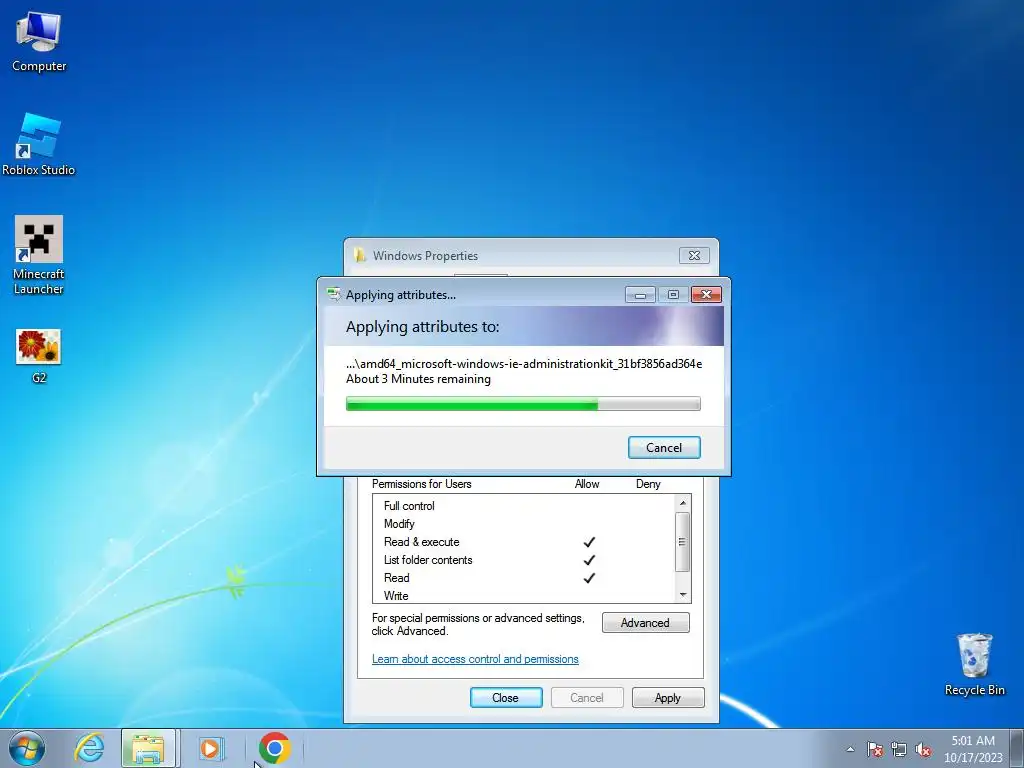Click the Close button in Windows Properties
This screenshot has height=768, width=1024.
[x=506, y=697]
